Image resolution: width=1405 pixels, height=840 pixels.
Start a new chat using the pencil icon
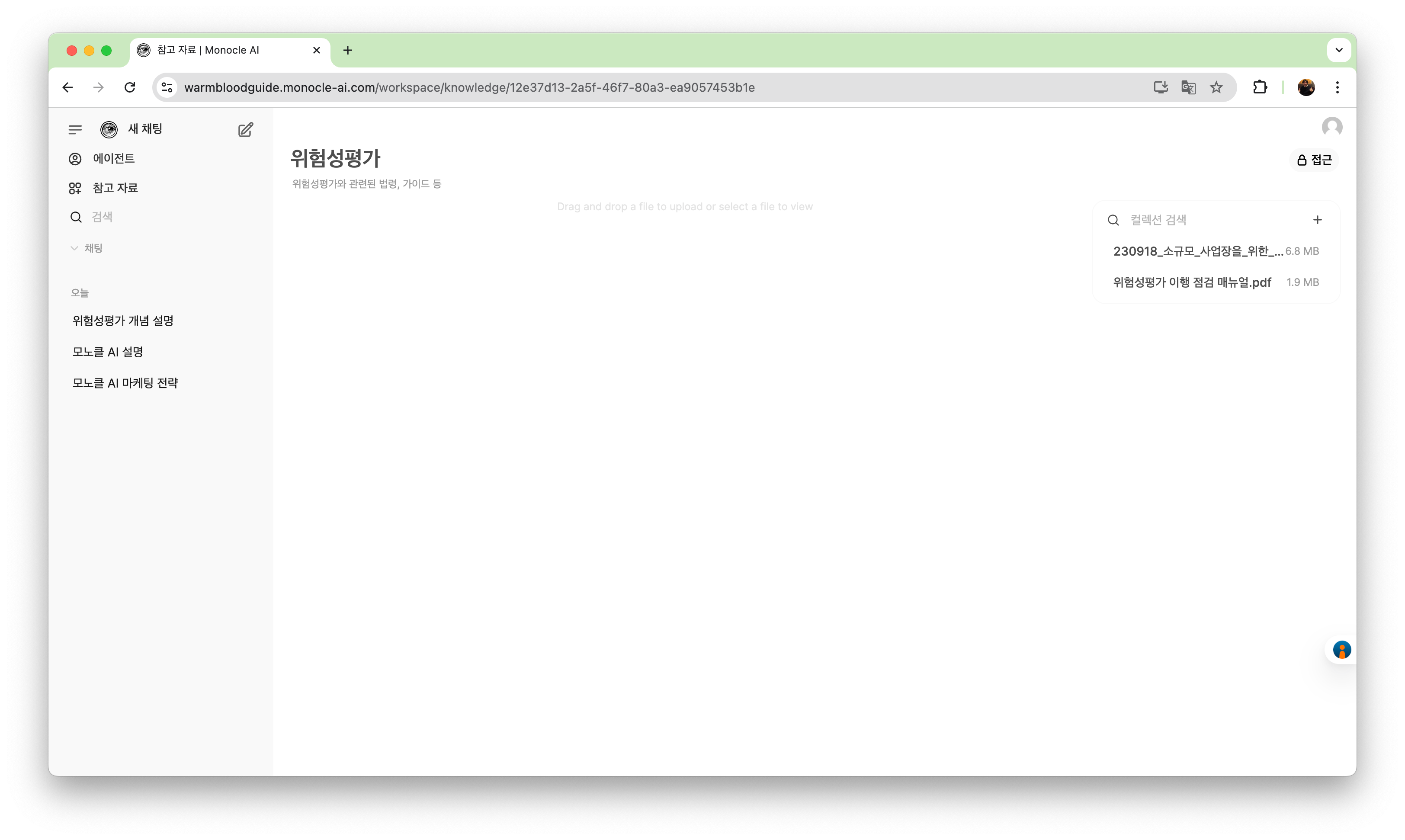point(245,129)
